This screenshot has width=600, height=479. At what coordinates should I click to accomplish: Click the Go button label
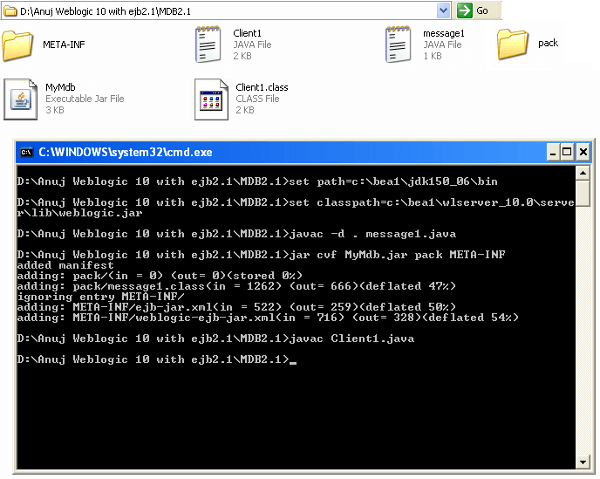[482, 11]
